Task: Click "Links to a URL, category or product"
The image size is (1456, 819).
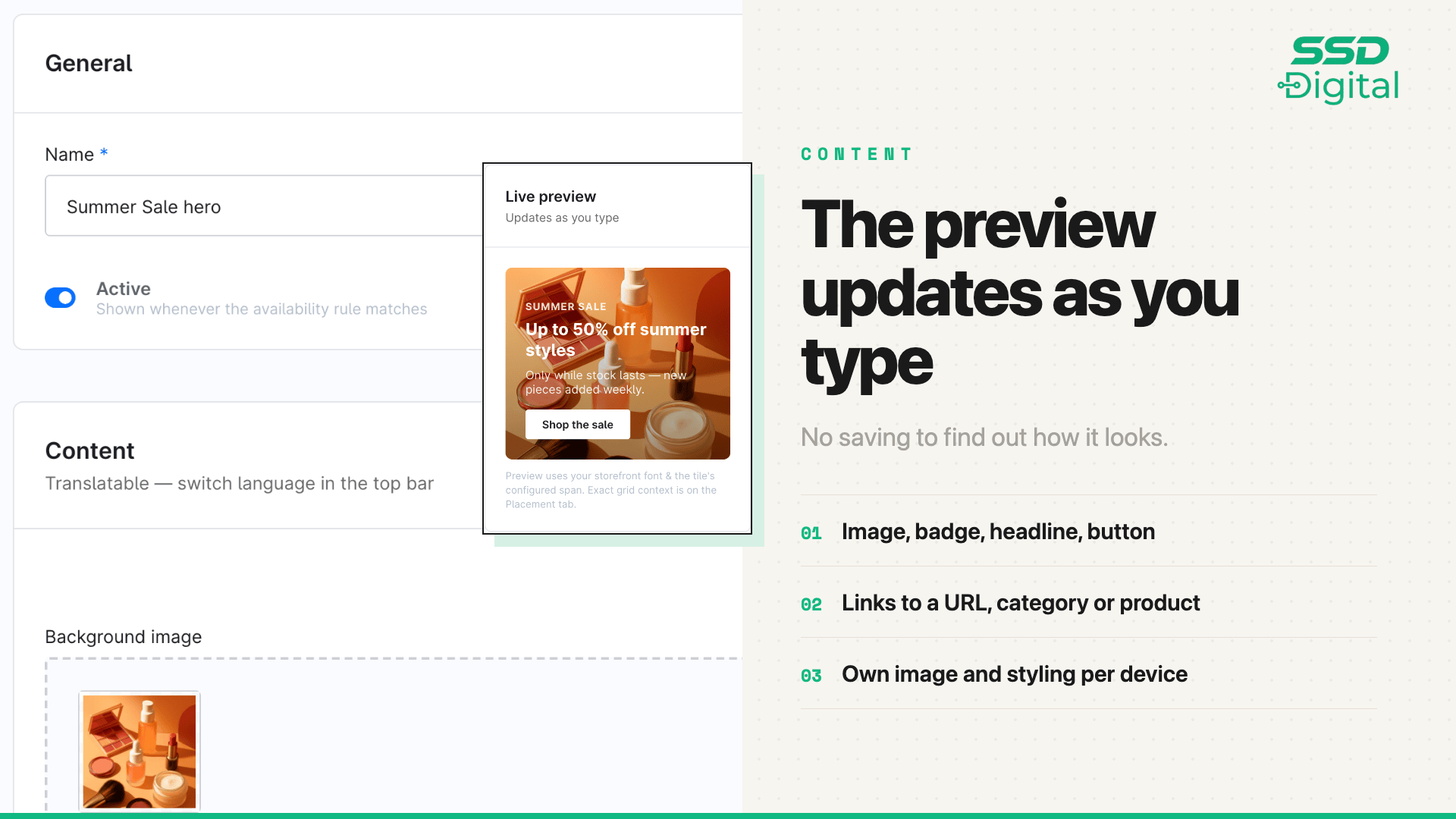Action: 1021,603
